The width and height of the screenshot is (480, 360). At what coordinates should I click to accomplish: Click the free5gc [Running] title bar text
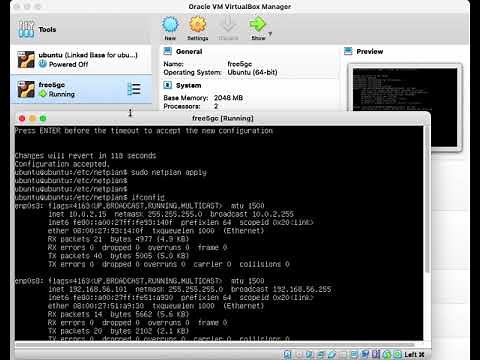pyautogui.click(x=223, y=118)
